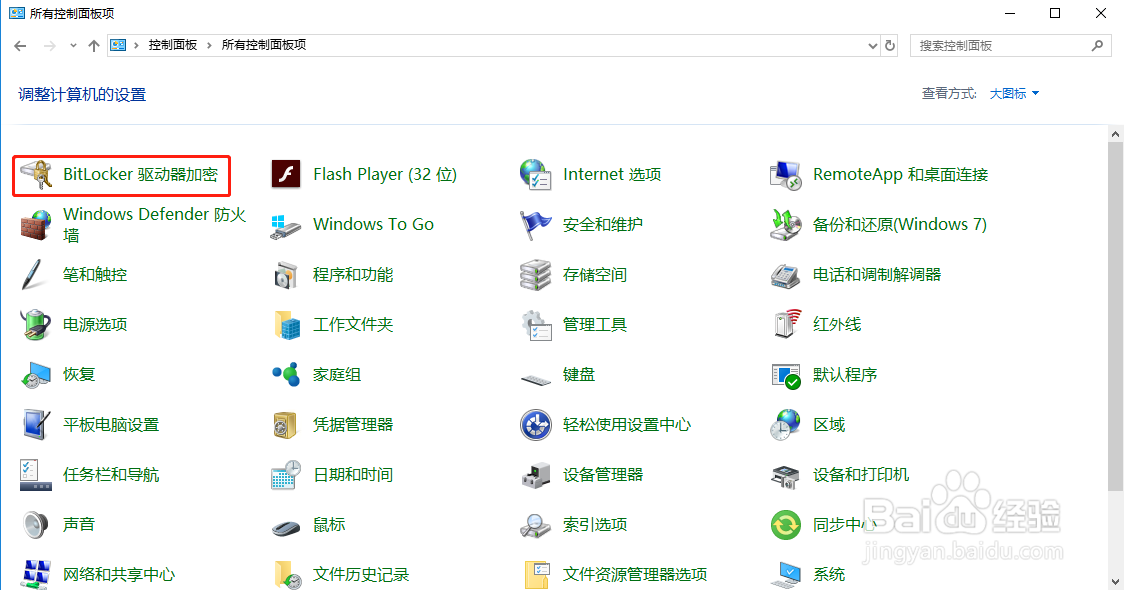Go forward with the Forward arrow

pos(49,46)
